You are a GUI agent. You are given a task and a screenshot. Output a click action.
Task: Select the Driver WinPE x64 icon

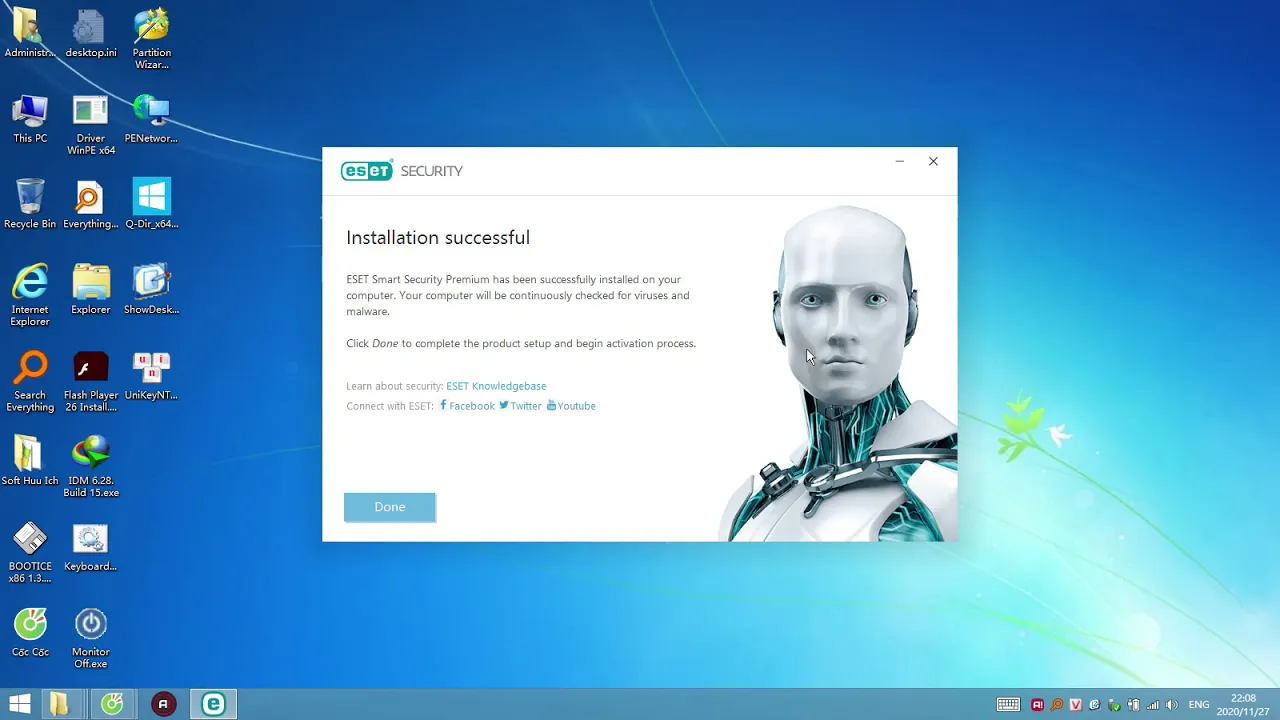coord(91,126)
